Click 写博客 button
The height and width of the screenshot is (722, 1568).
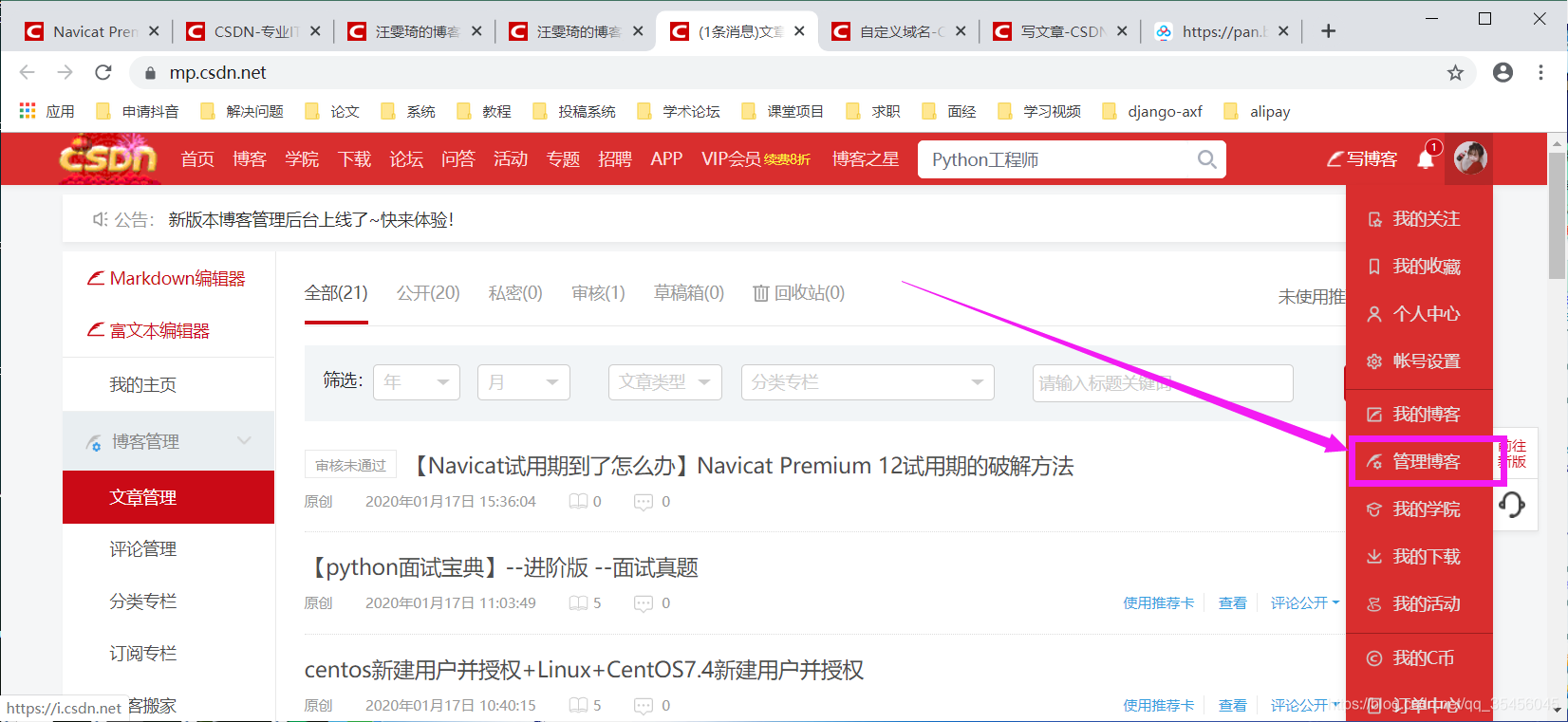coord(1361,158)
